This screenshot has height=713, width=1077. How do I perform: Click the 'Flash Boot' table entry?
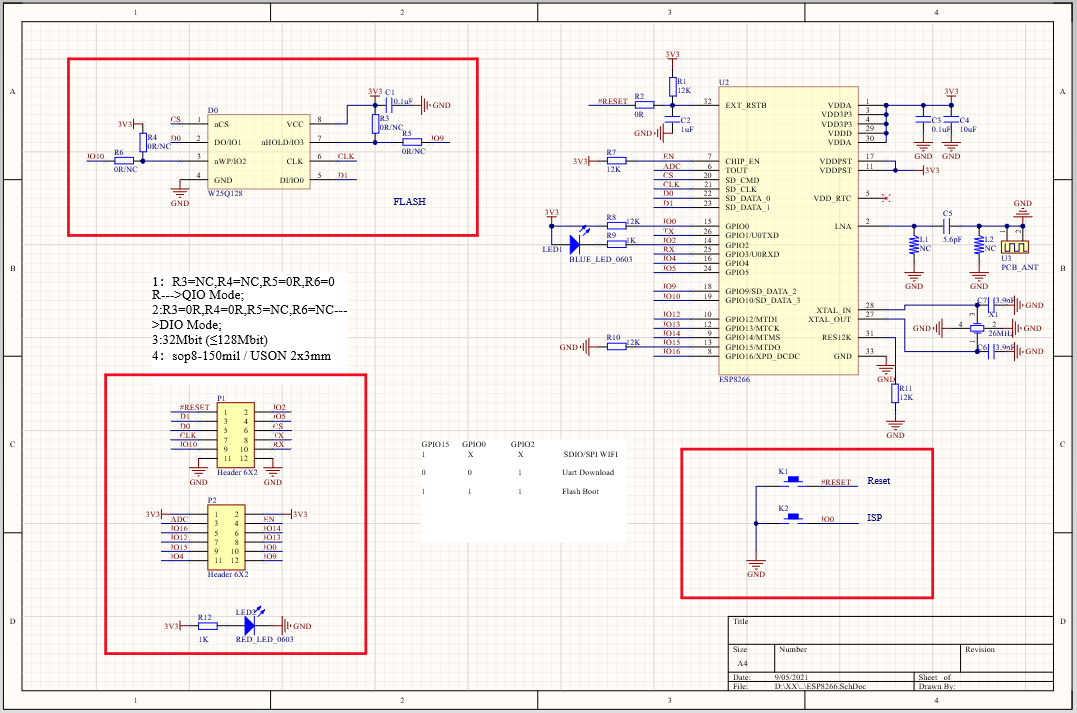click(580, 491)
